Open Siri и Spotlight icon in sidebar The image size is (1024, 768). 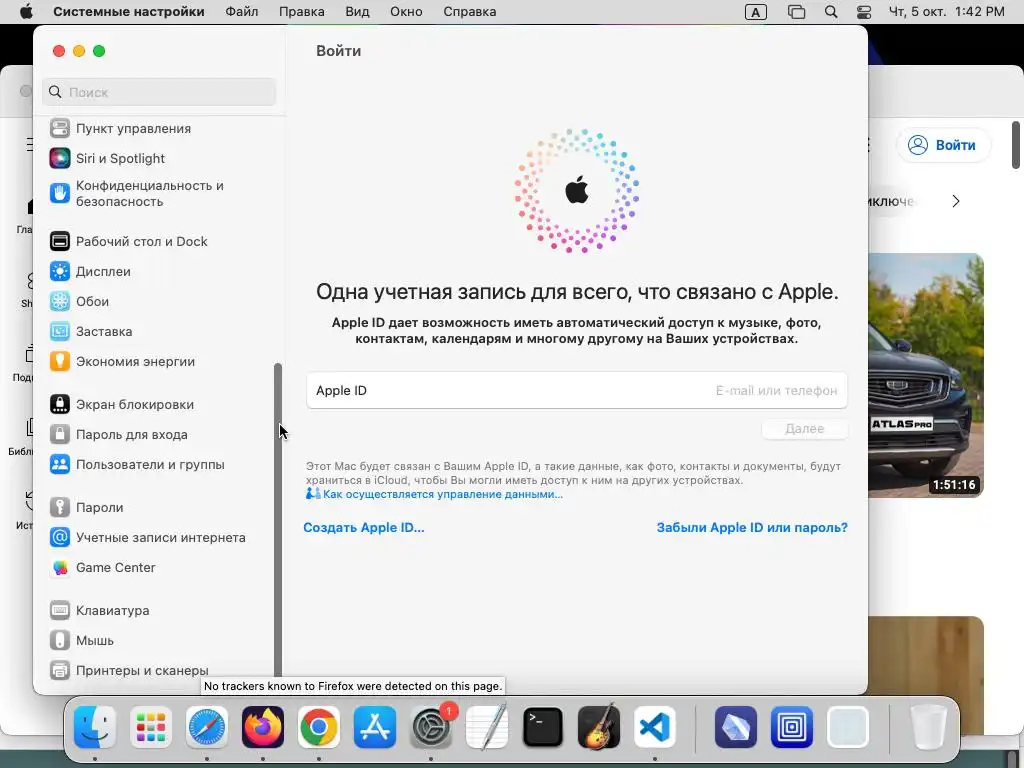59,158
